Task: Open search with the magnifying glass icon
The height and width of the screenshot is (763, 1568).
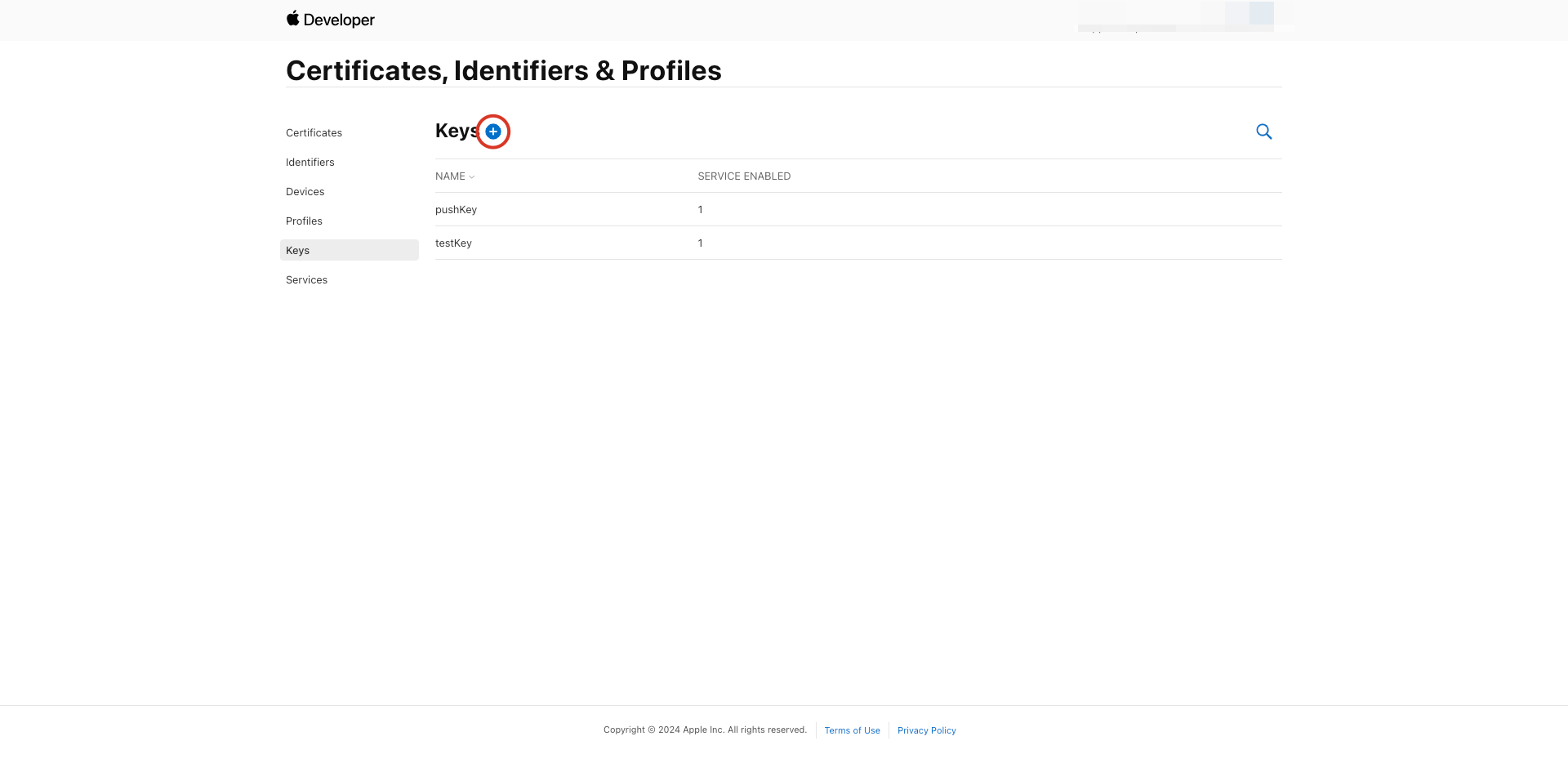Action: (1263, 132)
